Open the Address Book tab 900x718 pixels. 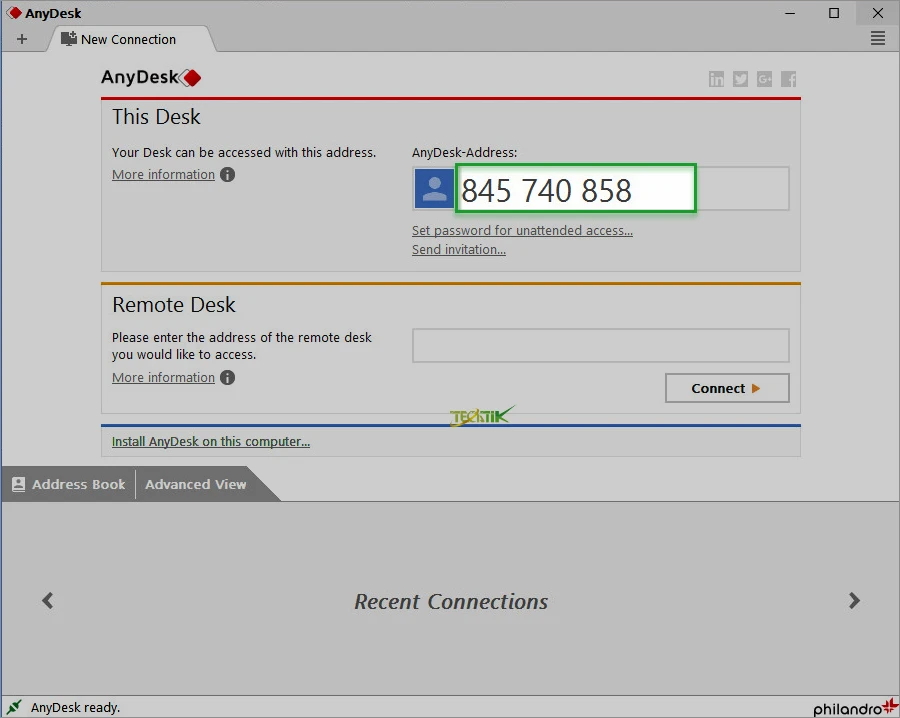(69, 484)
